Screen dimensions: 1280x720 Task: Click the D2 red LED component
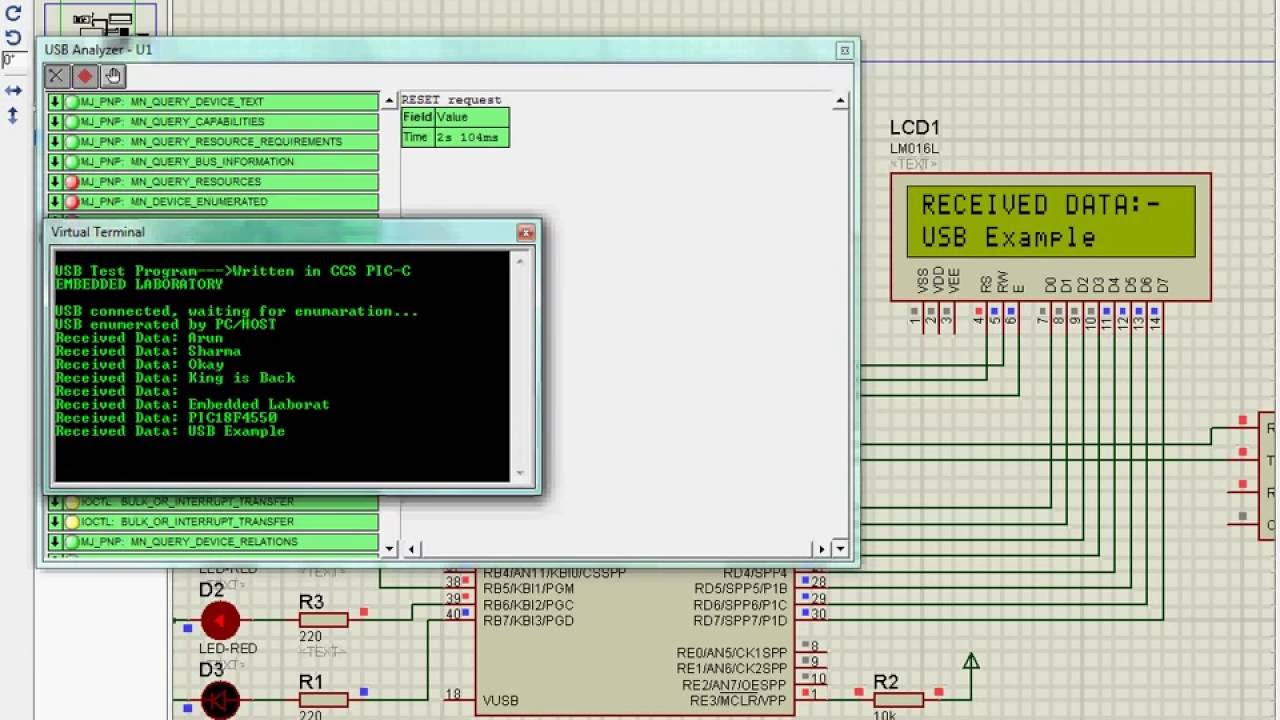[x=220, y=621]
